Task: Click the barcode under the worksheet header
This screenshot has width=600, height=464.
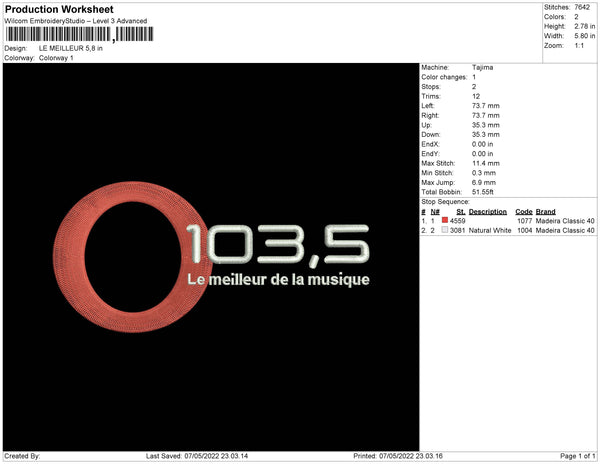Action: point(79,34)
